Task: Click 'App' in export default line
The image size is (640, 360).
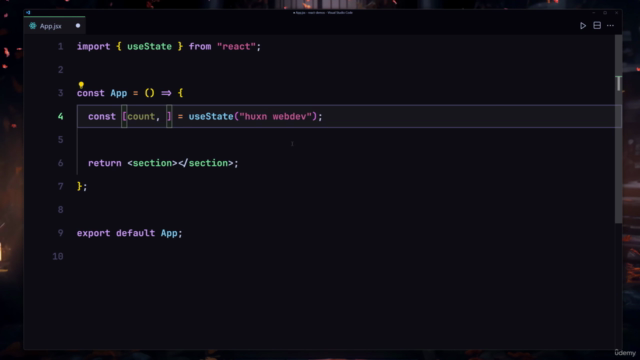Action: click(x=169, y=233)
